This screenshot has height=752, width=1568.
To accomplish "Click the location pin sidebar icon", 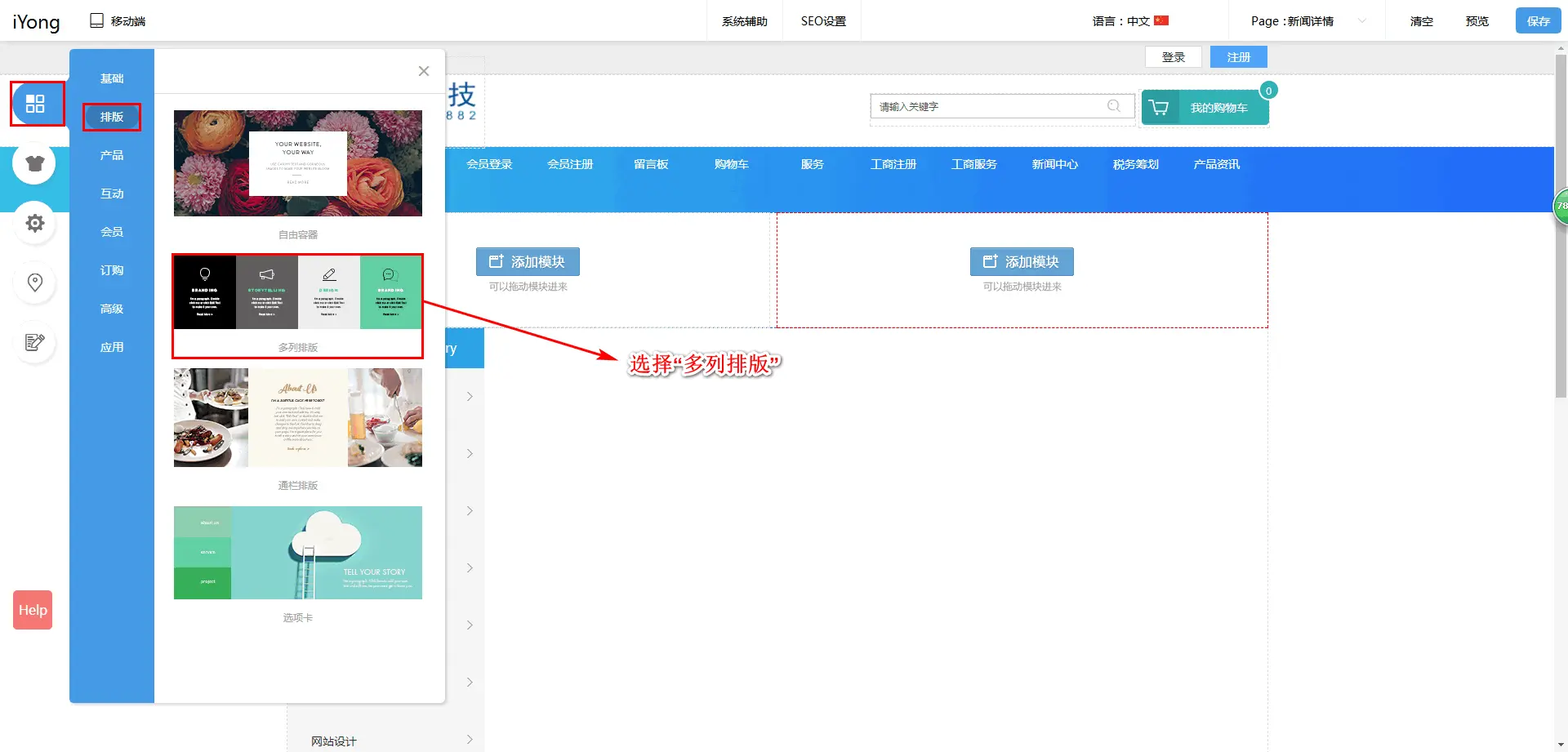I will point(34,283).
